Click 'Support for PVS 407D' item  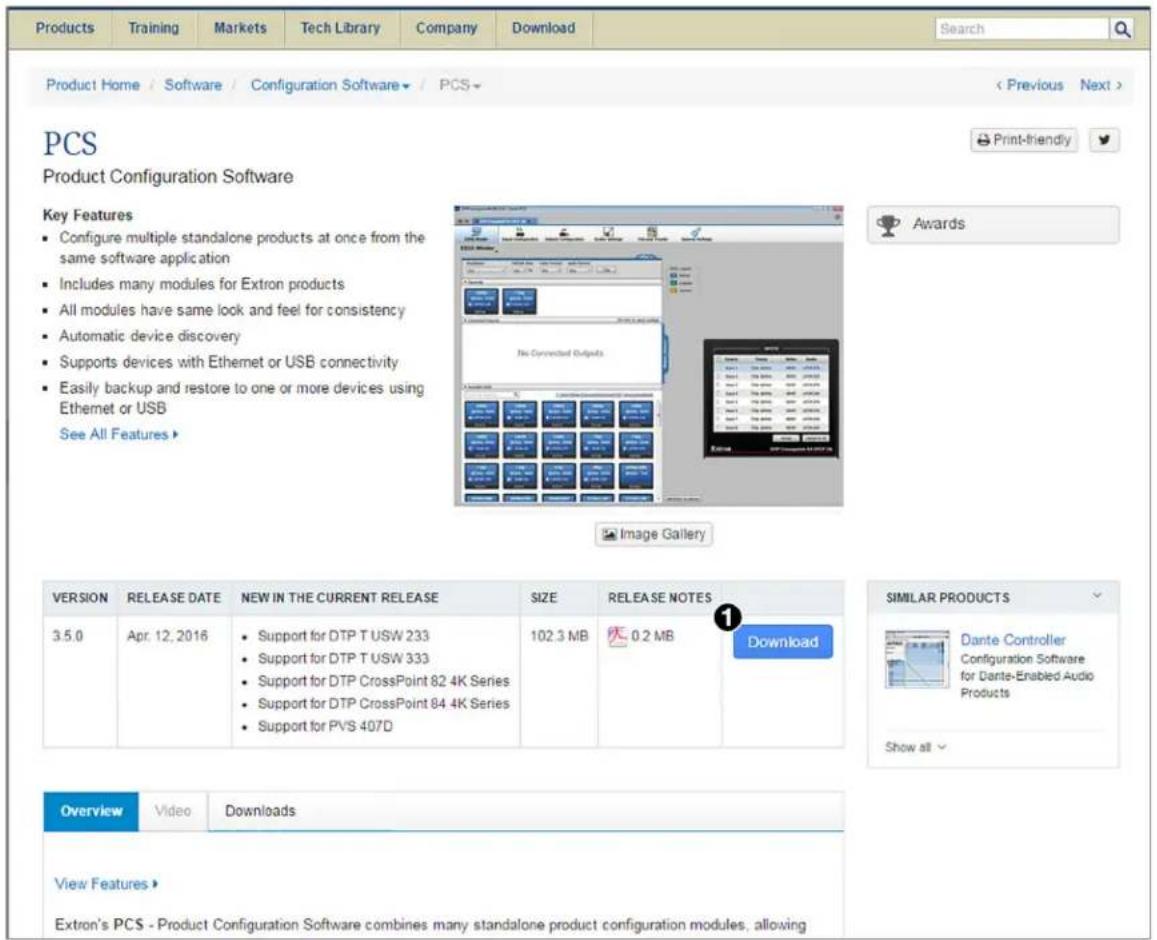coord(325,727)
